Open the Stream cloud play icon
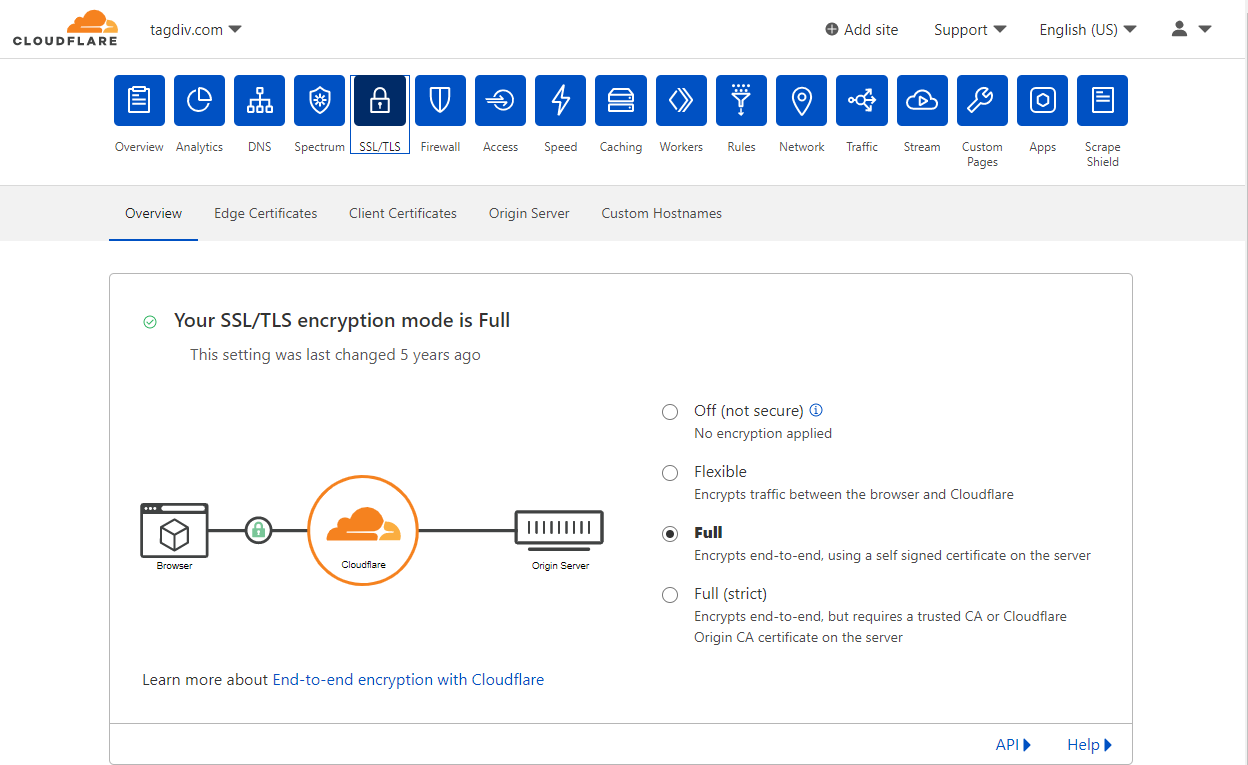 pyautogui.click(x=922, y=100)
